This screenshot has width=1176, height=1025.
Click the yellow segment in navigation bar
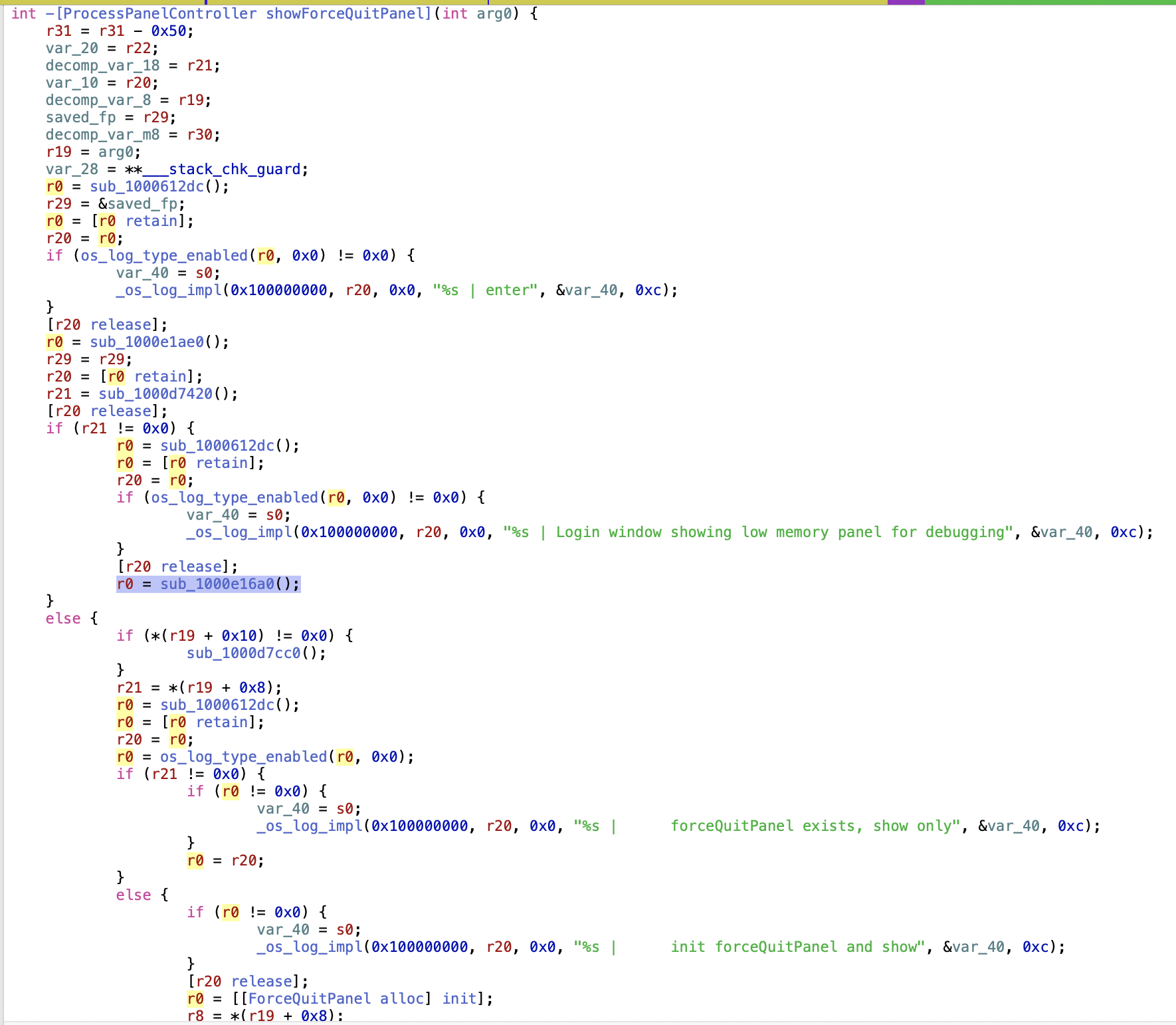tap(664, 2)
